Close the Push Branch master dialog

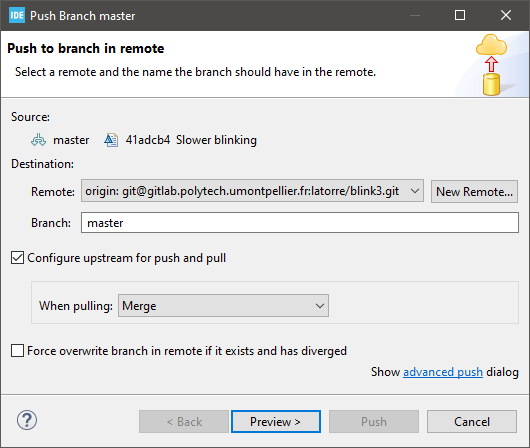[x=506, y=15]
